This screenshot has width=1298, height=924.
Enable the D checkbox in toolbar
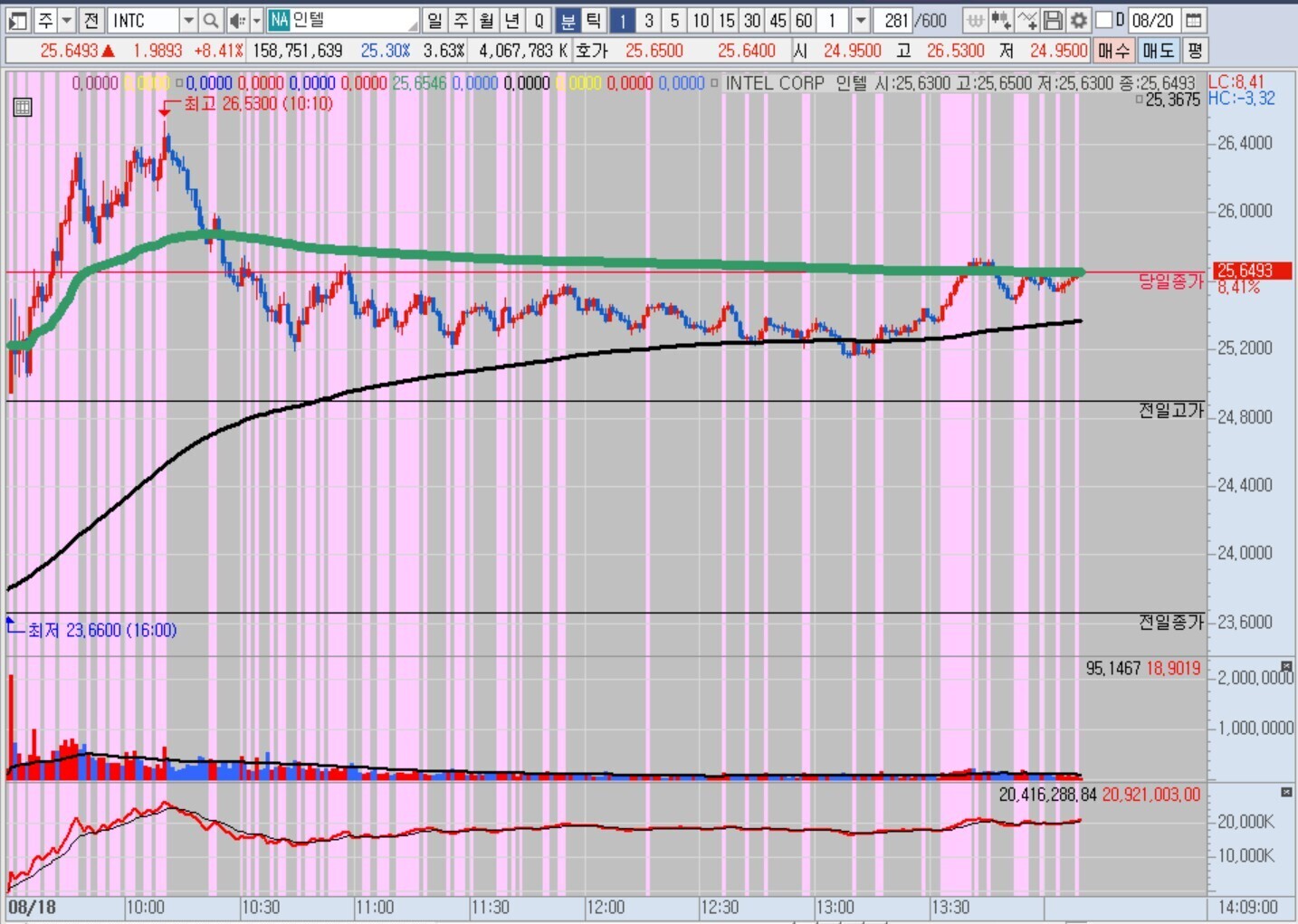tap(1103, 20)
